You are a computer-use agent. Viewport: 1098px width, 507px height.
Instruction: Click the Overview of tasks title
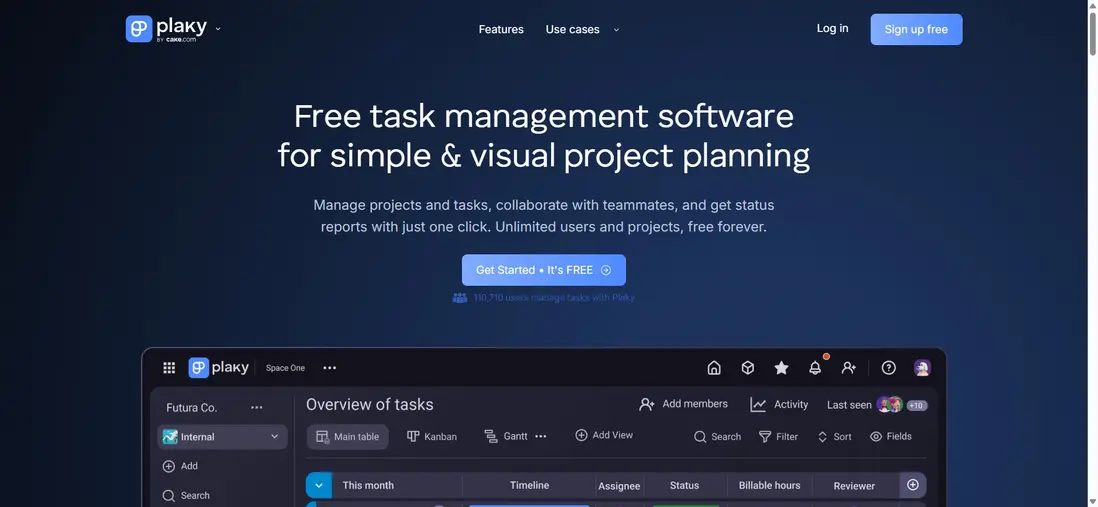click(x=370, y=405)
